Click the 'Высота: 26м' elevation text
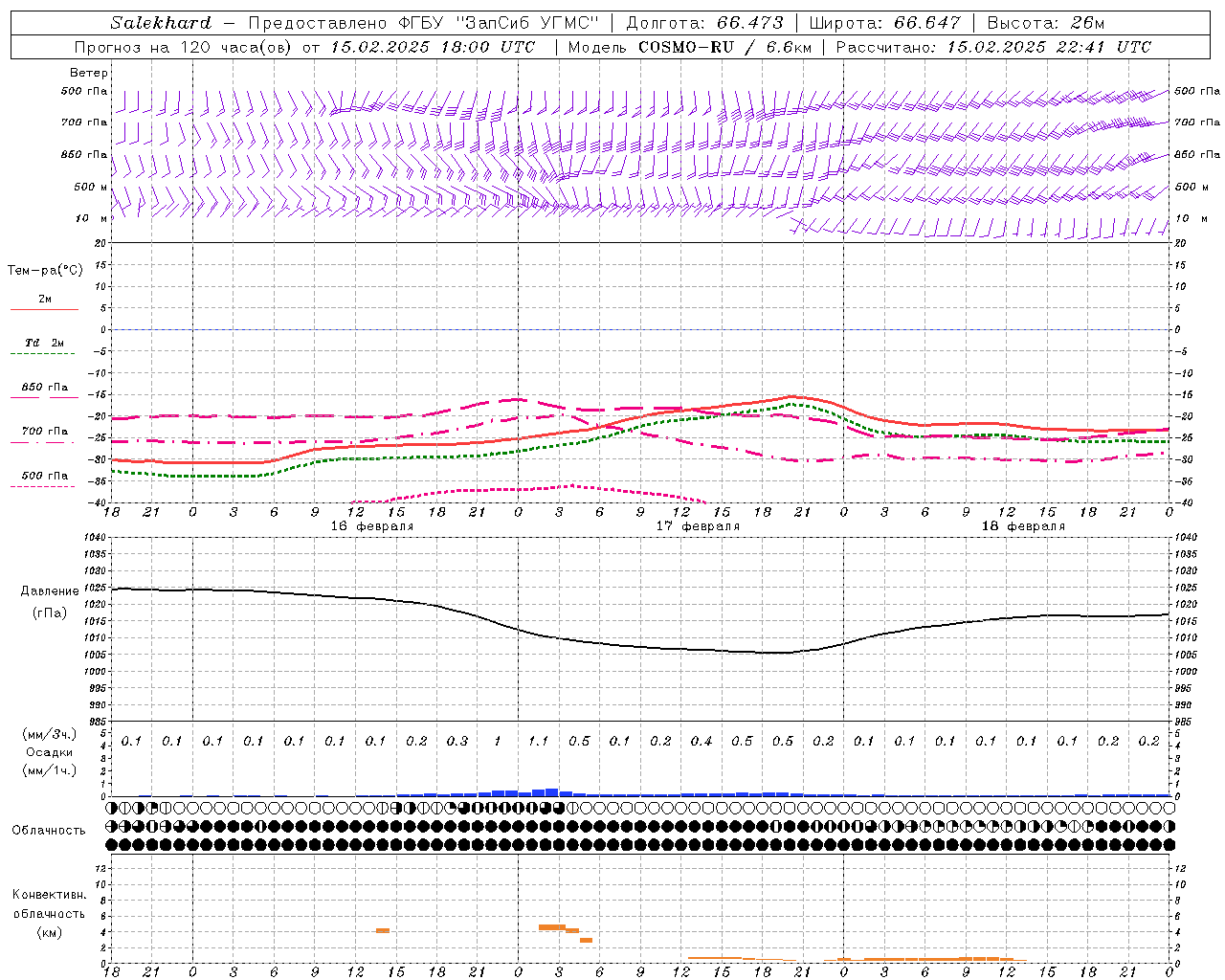1225x980 pixels. click(1045, 23)
